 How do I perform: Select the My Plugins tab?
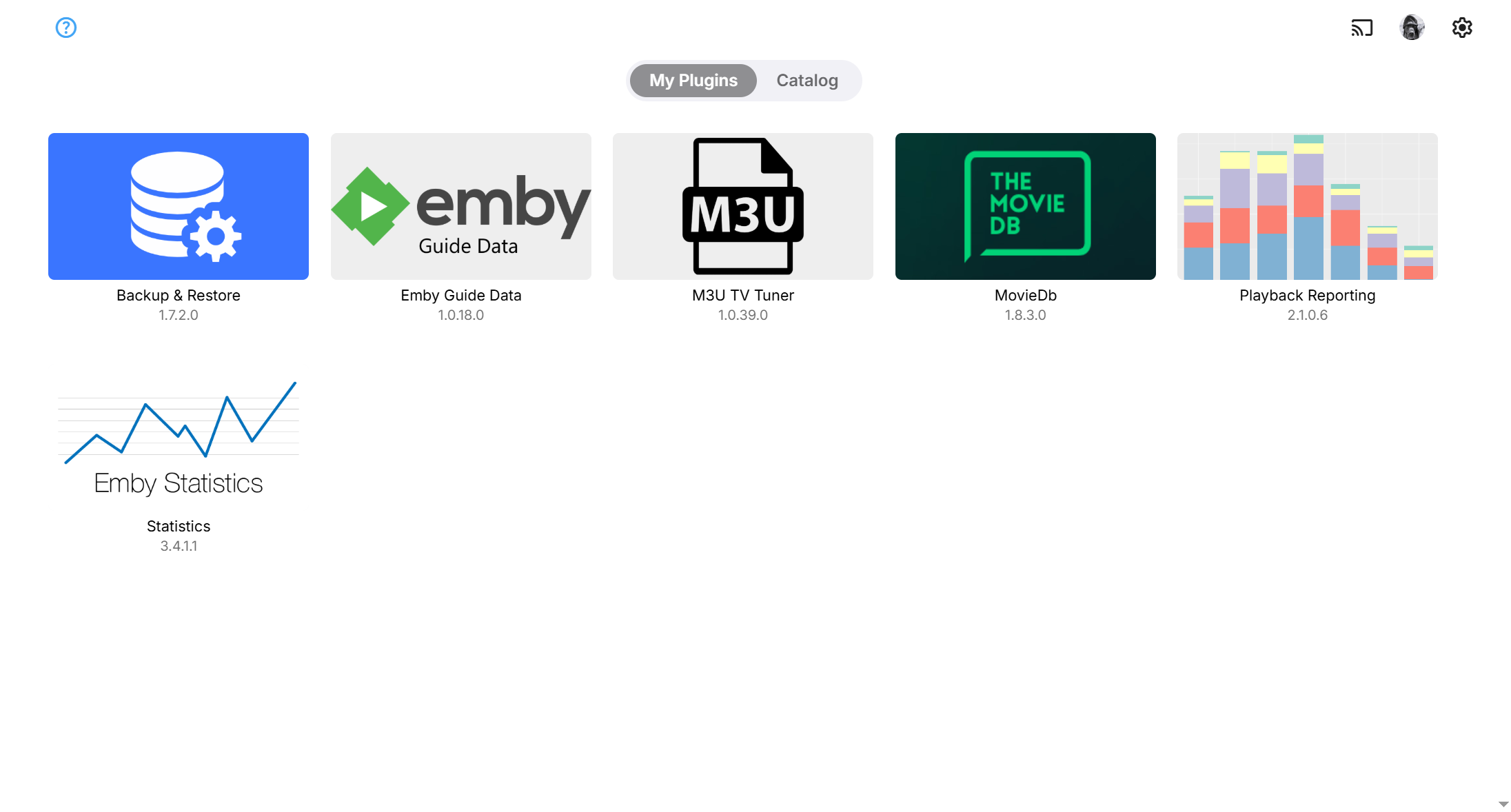coord(693,81)
